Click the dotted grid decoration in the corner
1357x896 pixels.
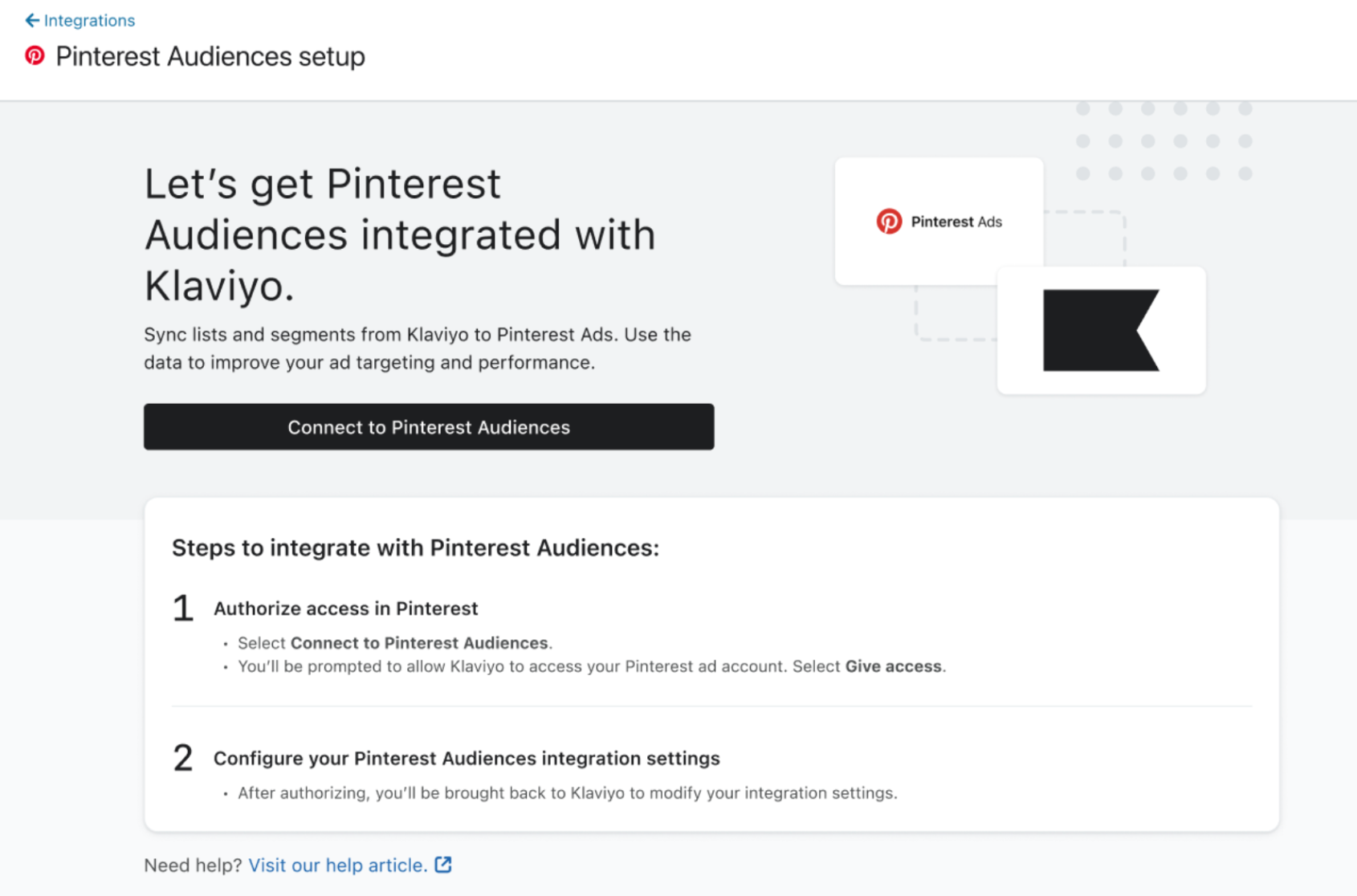coord(1163,141)
